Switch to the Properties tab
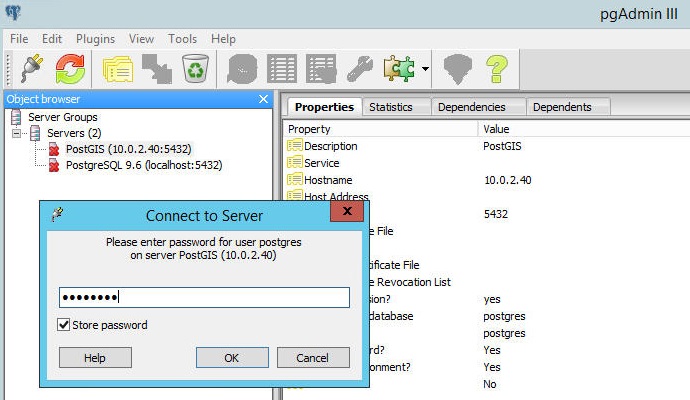The image size is (690, 400). click(x=324, y=107)
